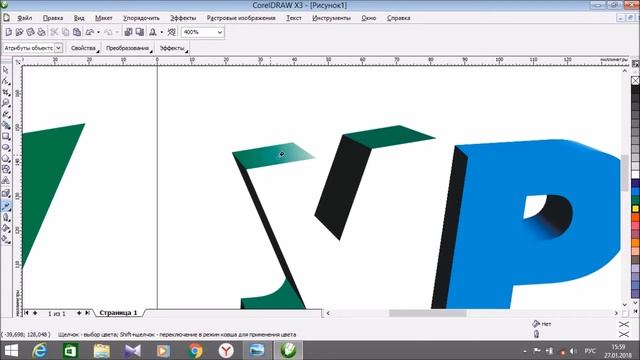640x360 pixels.
Task: Open the redo history dropdown arrow
Action: tap(117, 32)
